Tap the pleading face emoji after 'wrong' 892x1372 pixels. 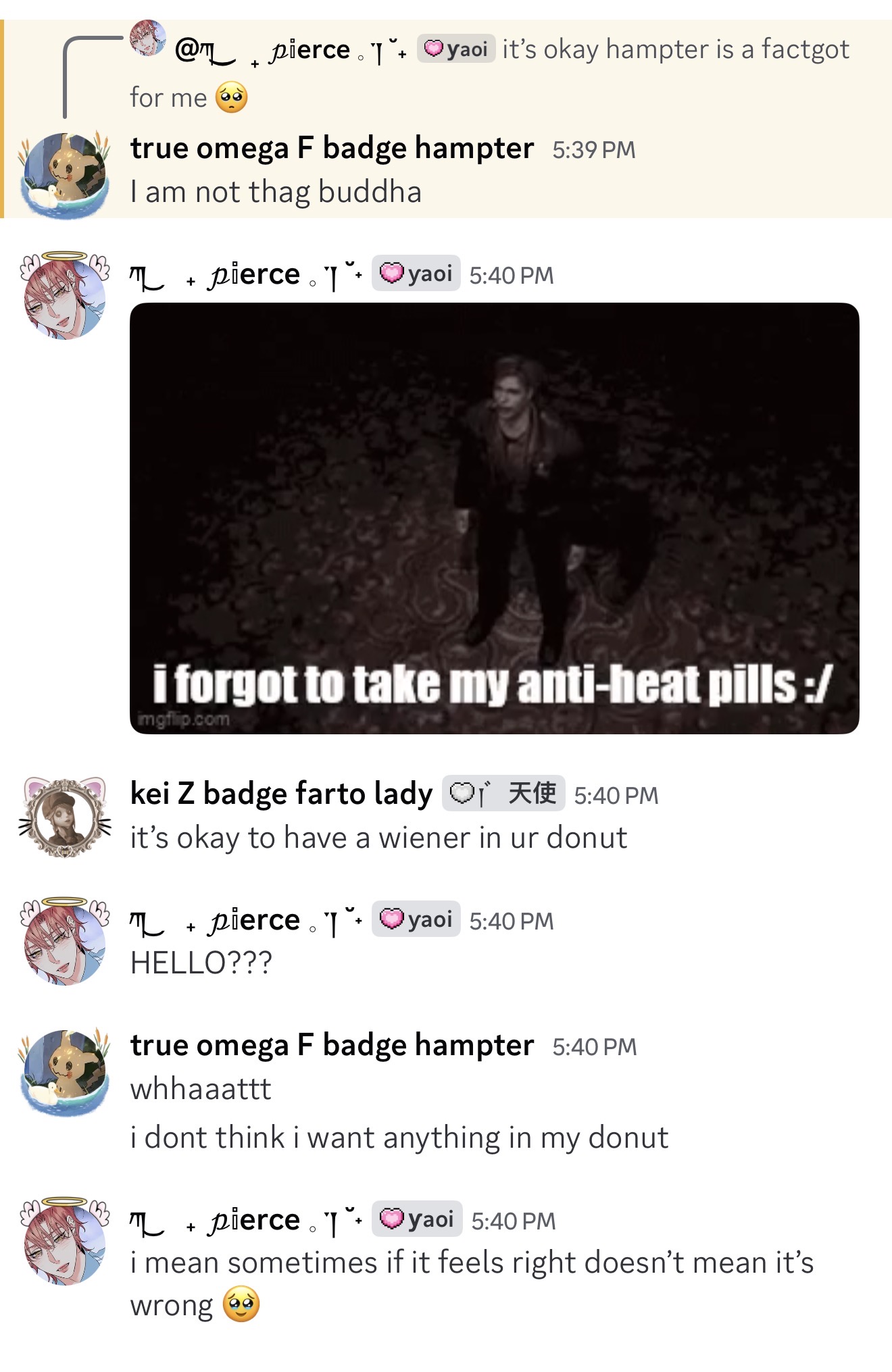click(x=241, y=1304)
